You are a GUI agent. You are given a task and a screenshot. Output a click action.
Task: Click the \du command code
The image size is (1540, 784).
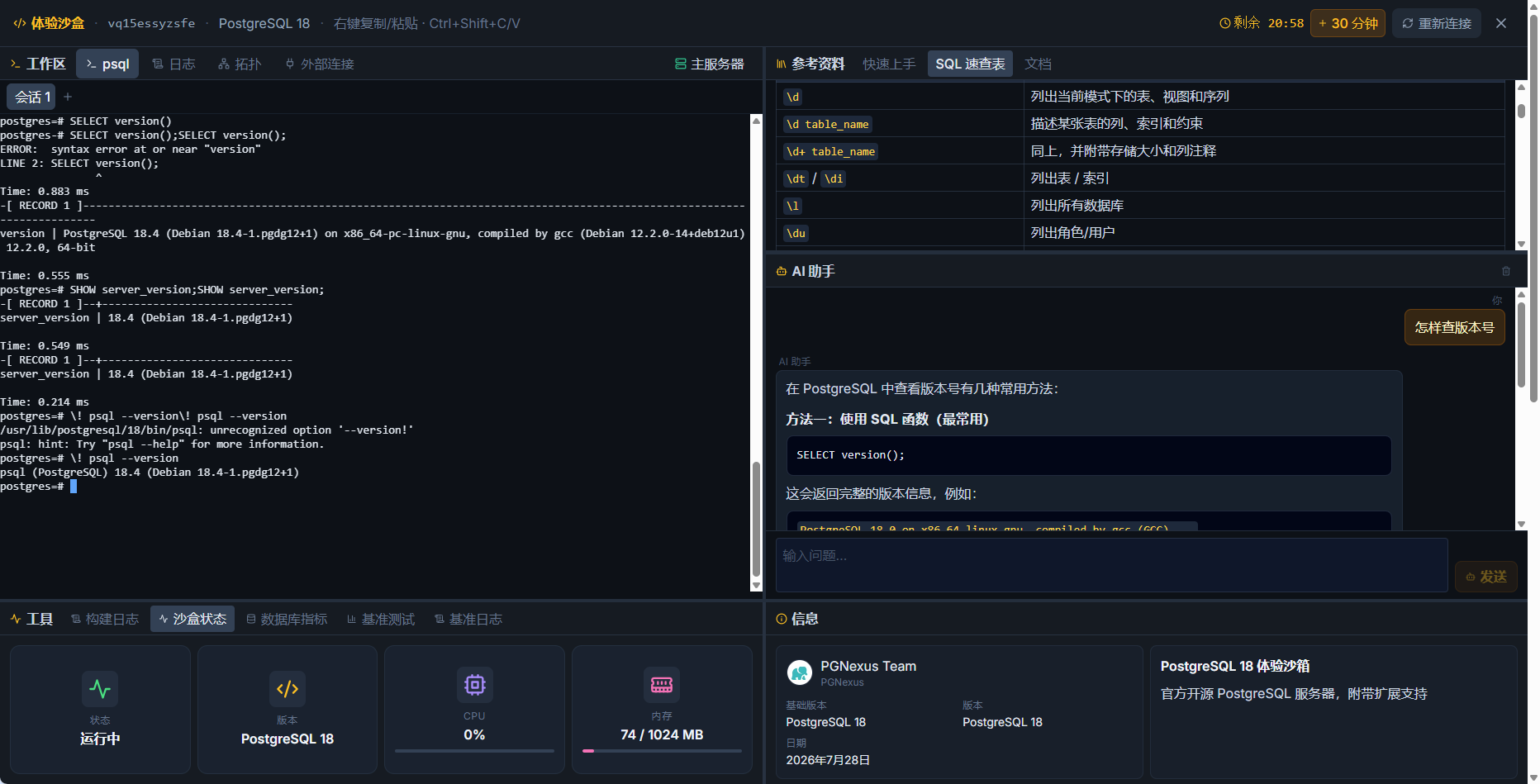click(x=796, y=233)
